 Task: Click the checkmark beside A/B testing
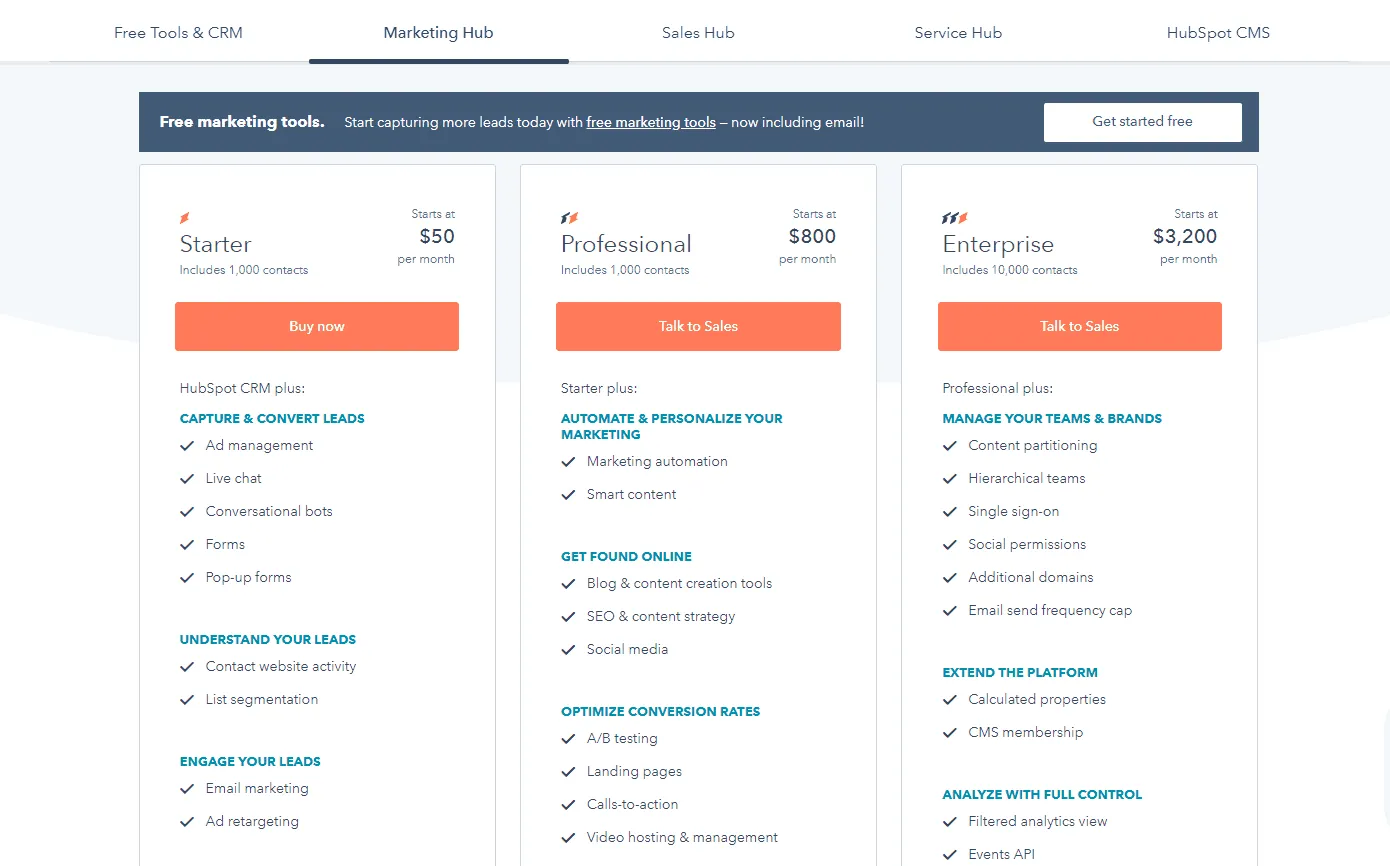click(568, 739)
